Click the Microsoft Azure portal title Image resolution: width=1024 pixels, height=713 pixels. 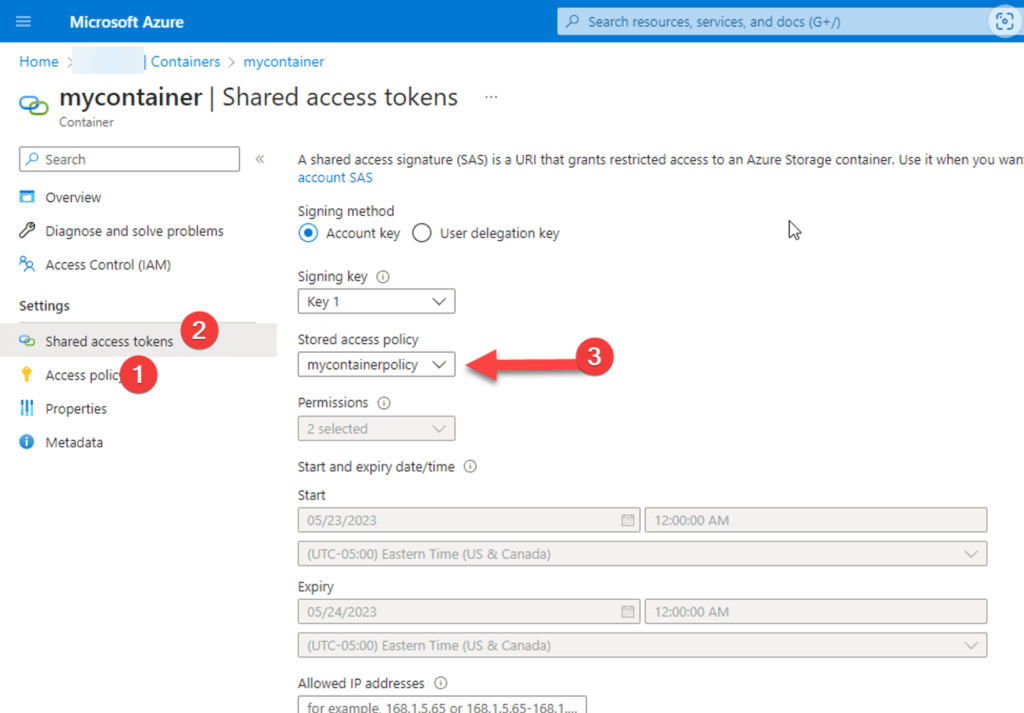coord(127,22)
